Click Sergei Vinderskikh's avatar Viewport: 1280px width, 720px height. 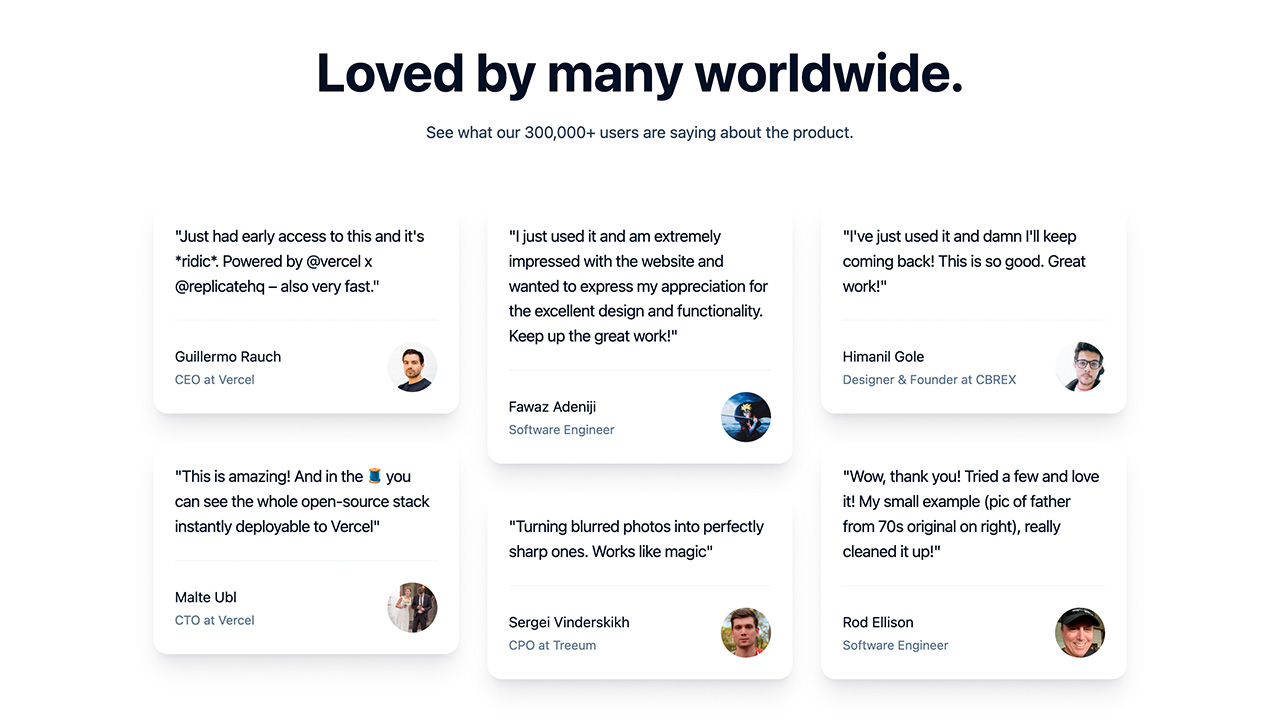click(x=746, y=633)
